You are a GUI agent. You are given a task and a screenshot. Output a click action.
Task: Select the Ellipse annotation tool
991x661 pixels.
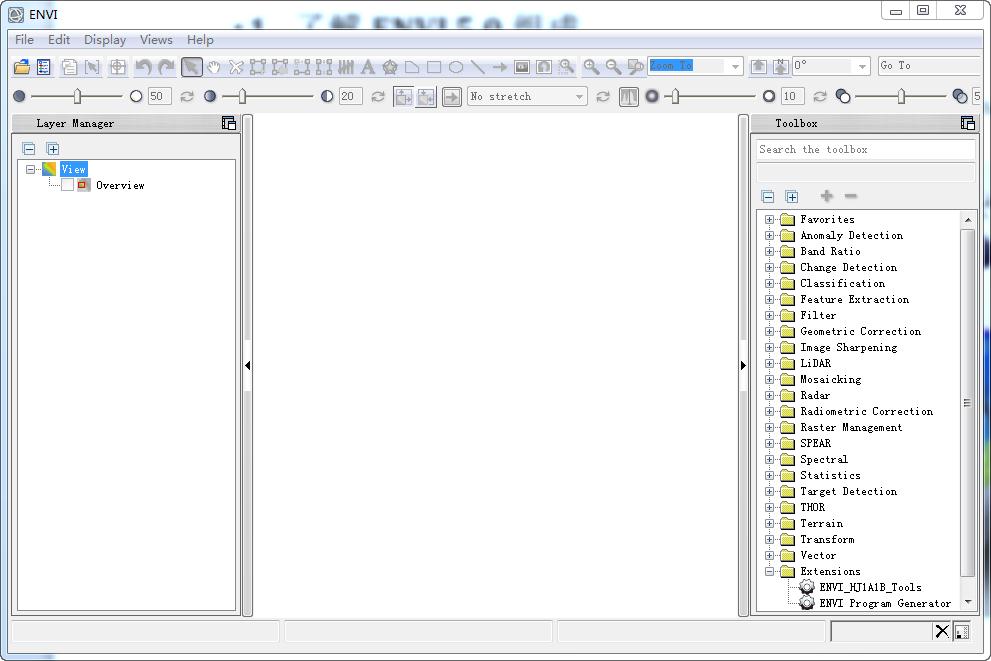point(456,66)
